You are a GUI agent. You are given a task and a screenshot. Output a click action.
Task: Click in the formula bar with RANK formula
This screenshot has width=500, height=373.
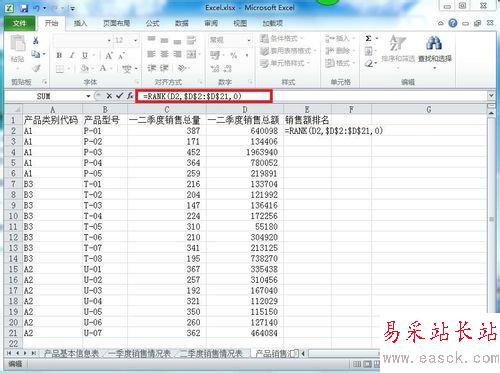click(204, 96)
